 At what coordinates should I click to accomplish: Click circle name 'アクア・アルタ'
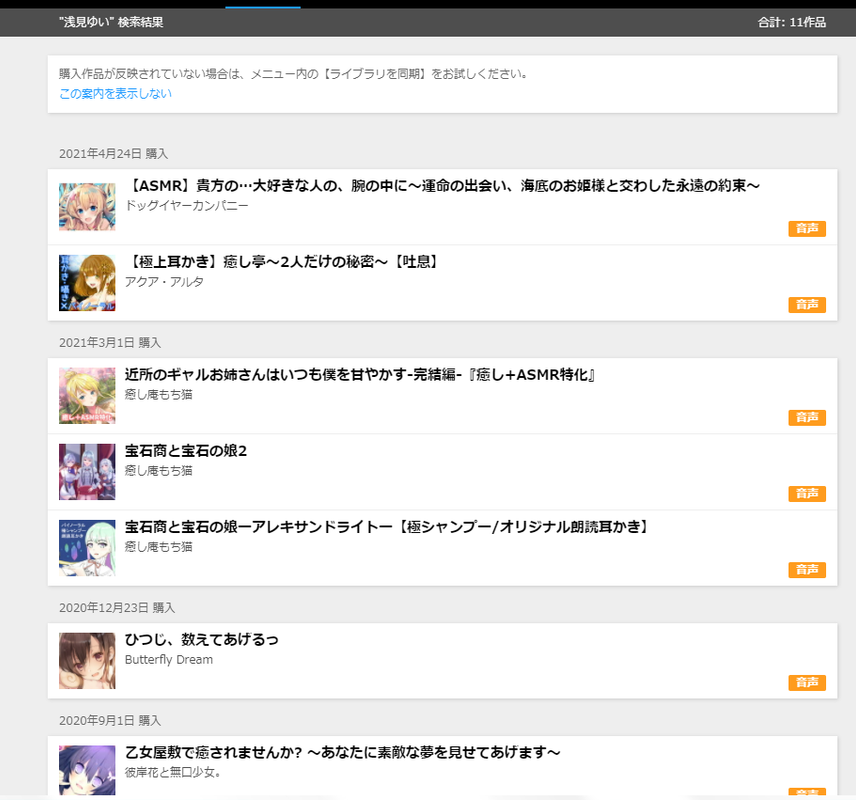point(164,282)
